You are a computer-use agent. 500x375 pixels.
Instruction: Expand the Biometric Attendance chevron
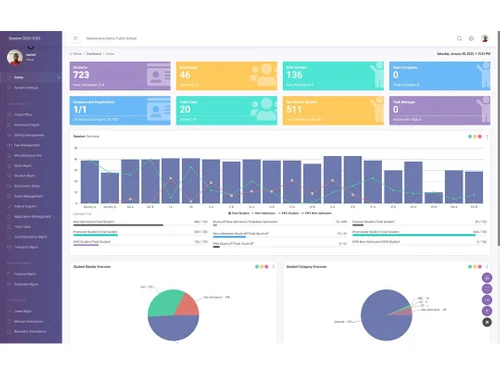pyautogui.click(x=54, y=331)
